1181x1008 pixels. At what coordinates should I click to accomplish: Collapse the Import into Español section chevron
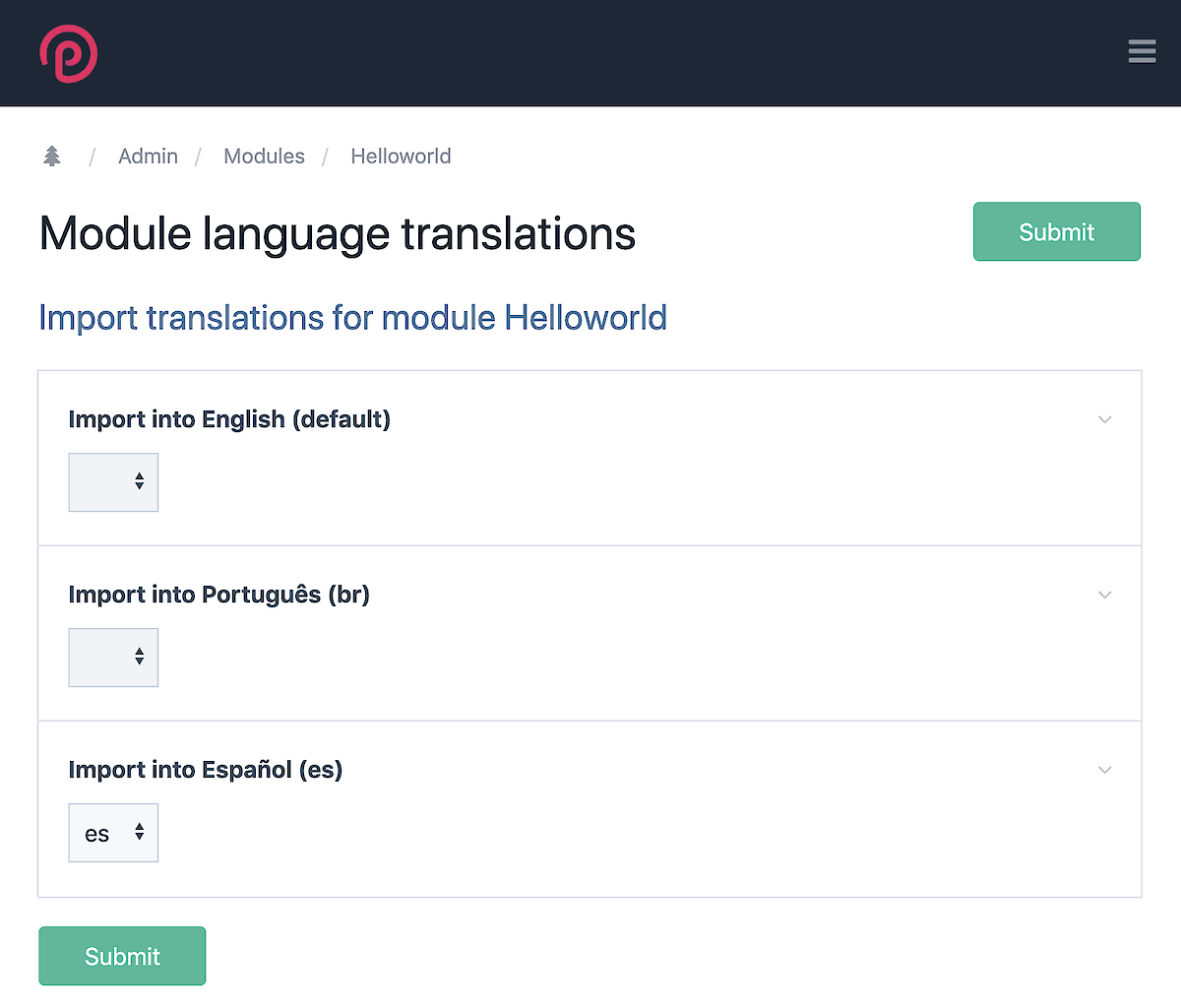coord(1104,770)
